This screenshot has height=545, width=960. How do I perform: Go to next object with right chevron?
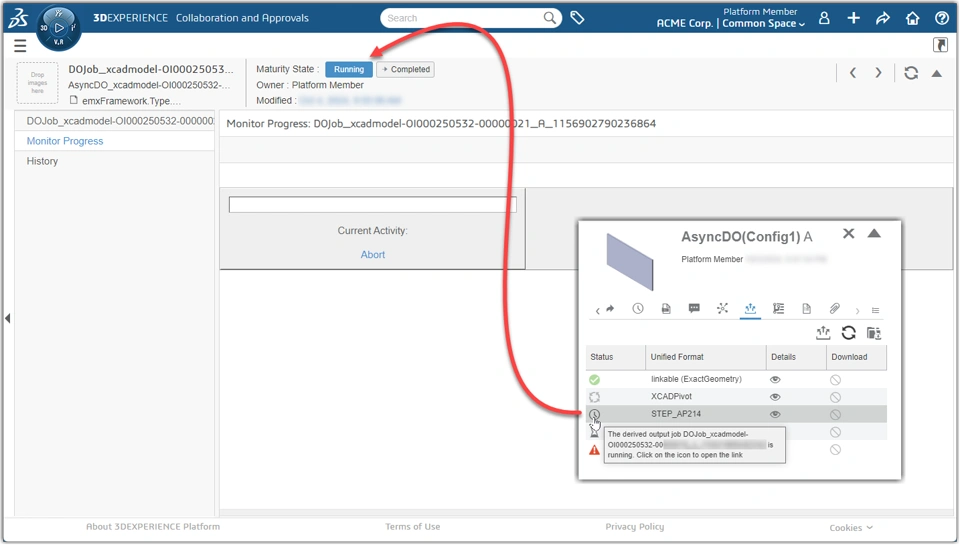coord(879,73)
